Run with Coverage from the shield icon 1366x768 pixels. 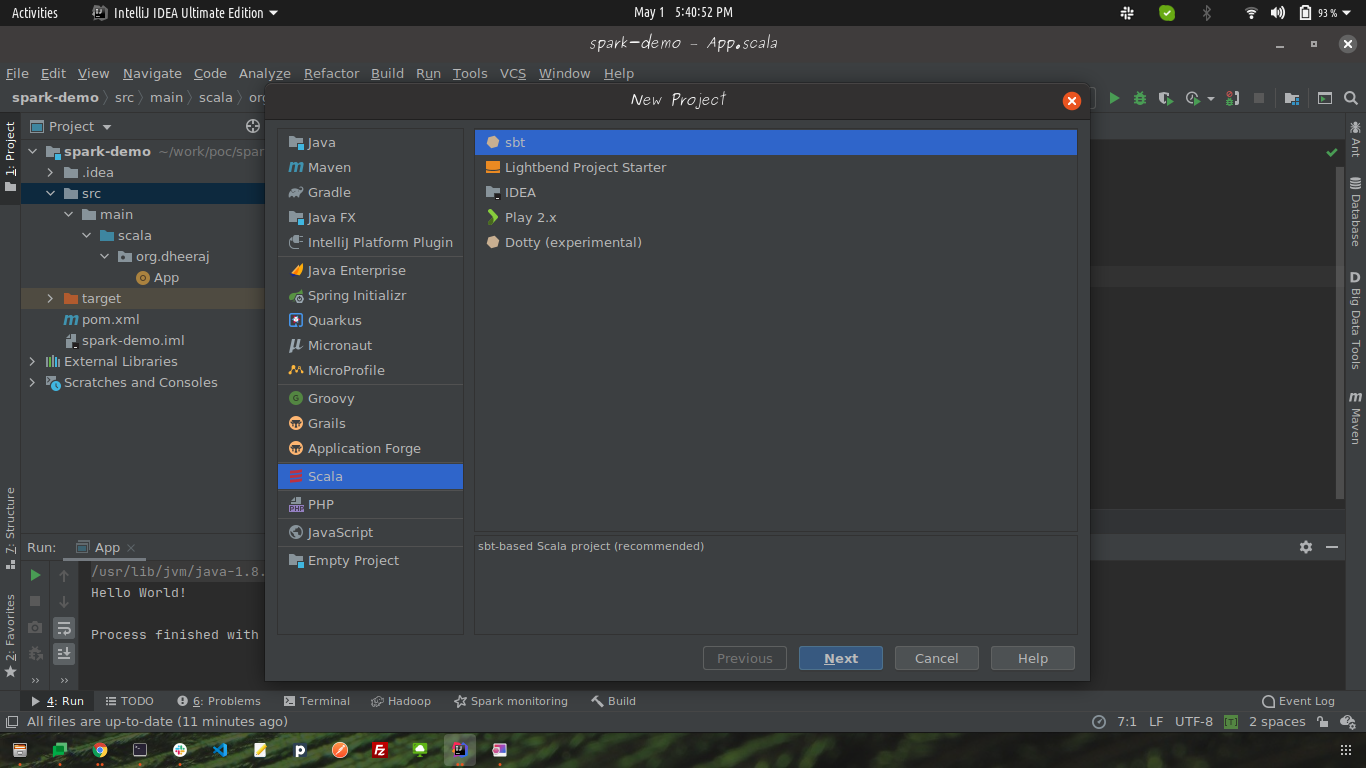[x=1165, y=98]
